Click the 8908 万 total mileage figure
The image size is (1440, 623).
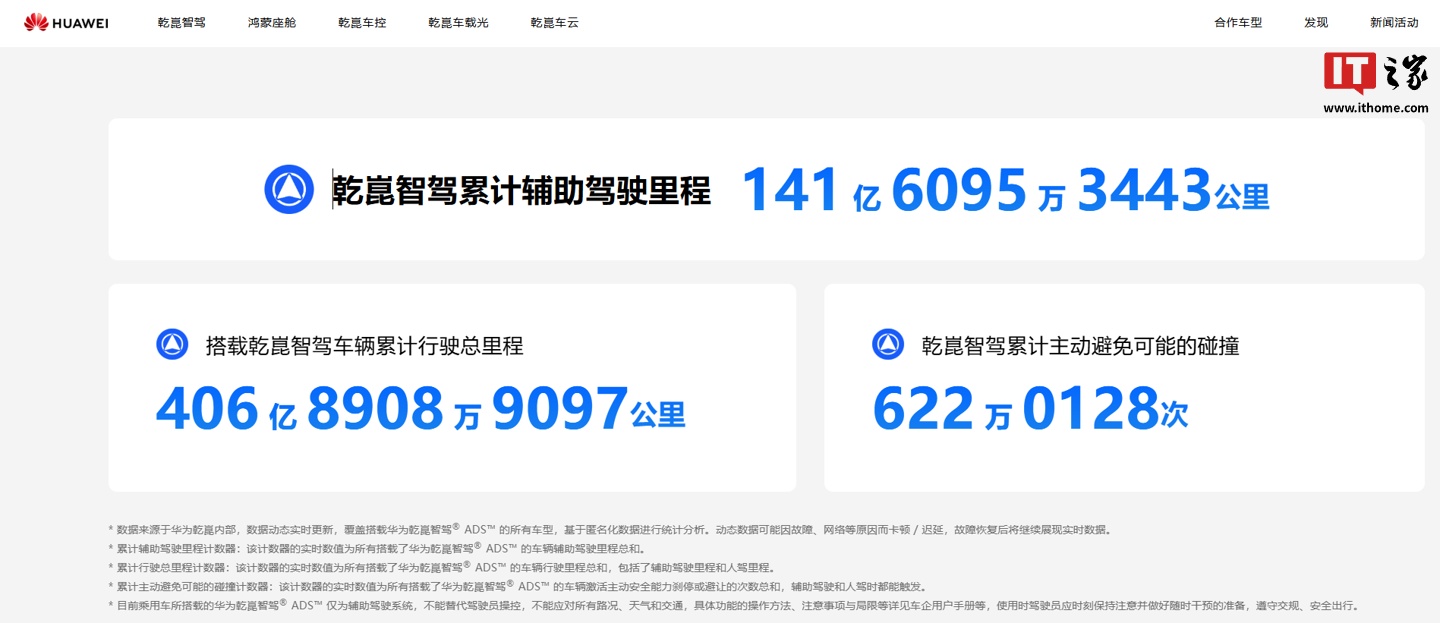(x=394, y=408)
